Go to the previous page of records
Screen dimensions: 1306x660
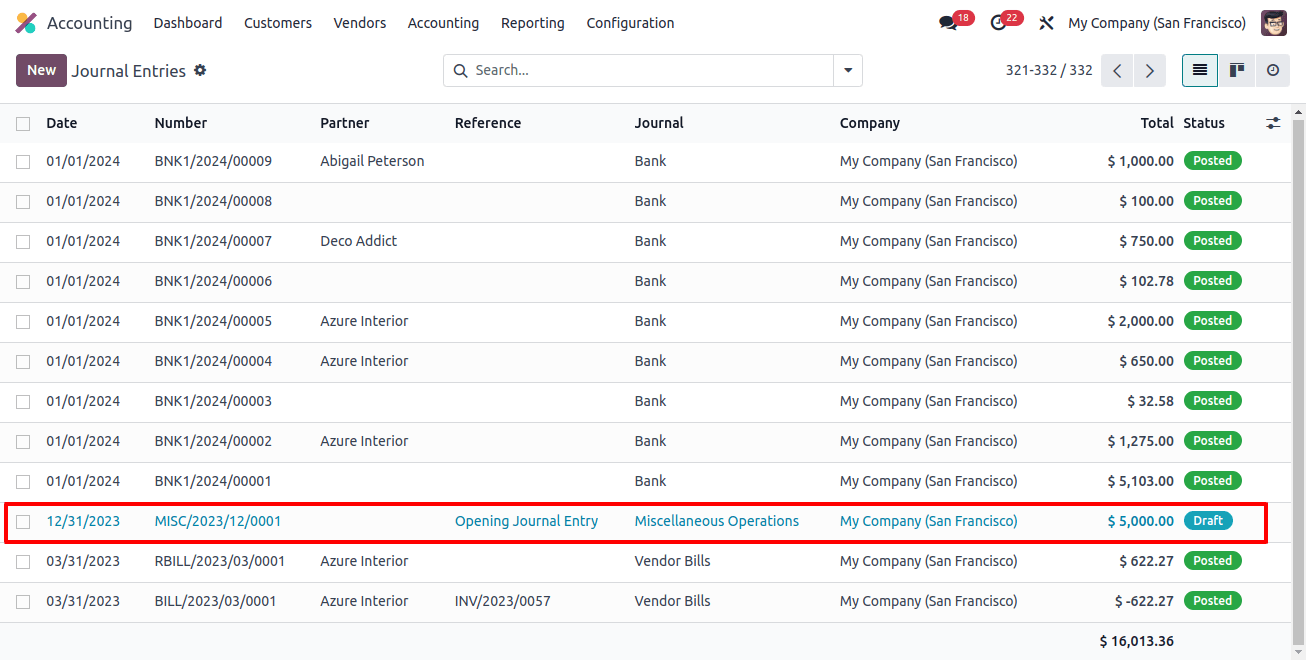[1117, 71]
